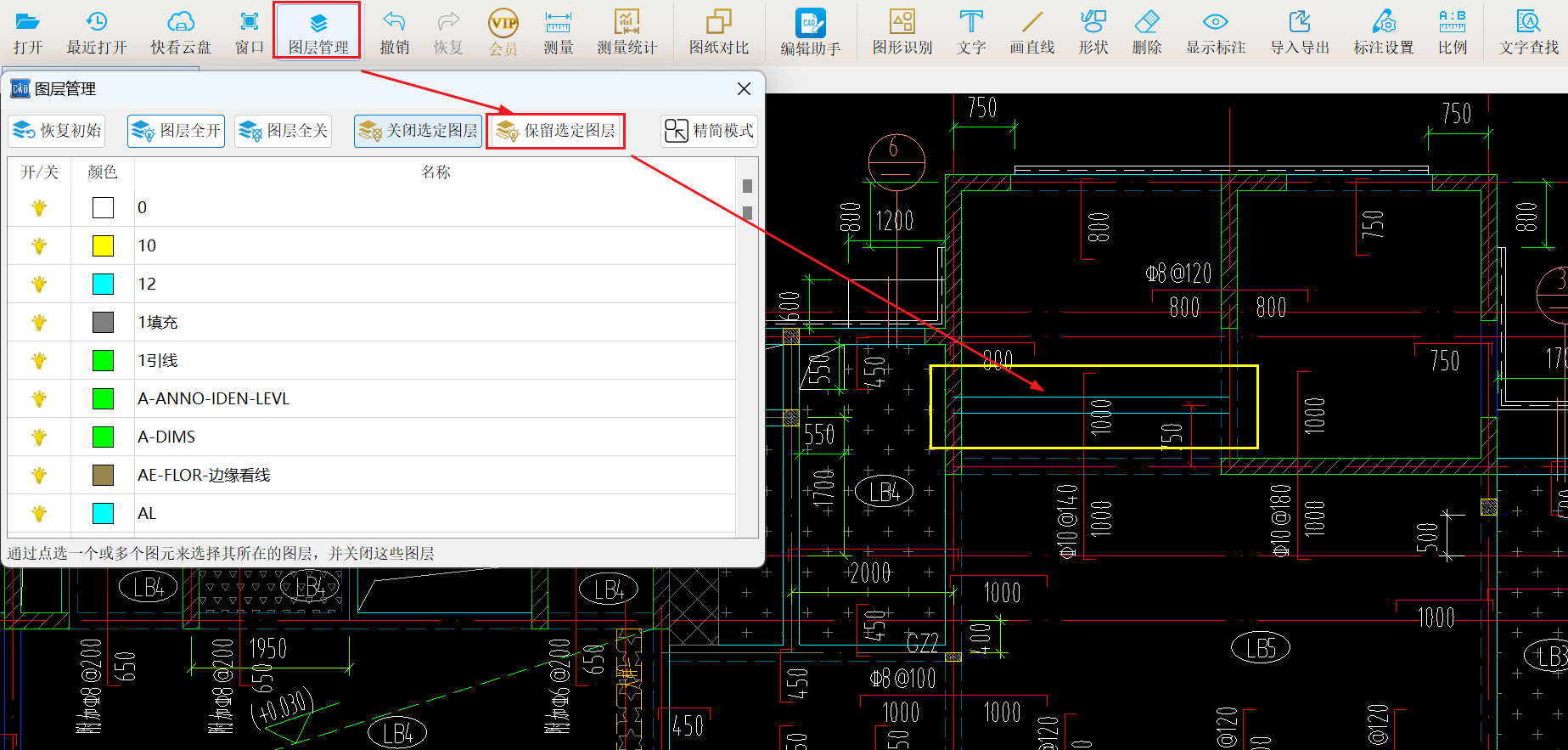Toggle layer 12 on/off bulb
The image size is (1568, 750).
[39, 284]
